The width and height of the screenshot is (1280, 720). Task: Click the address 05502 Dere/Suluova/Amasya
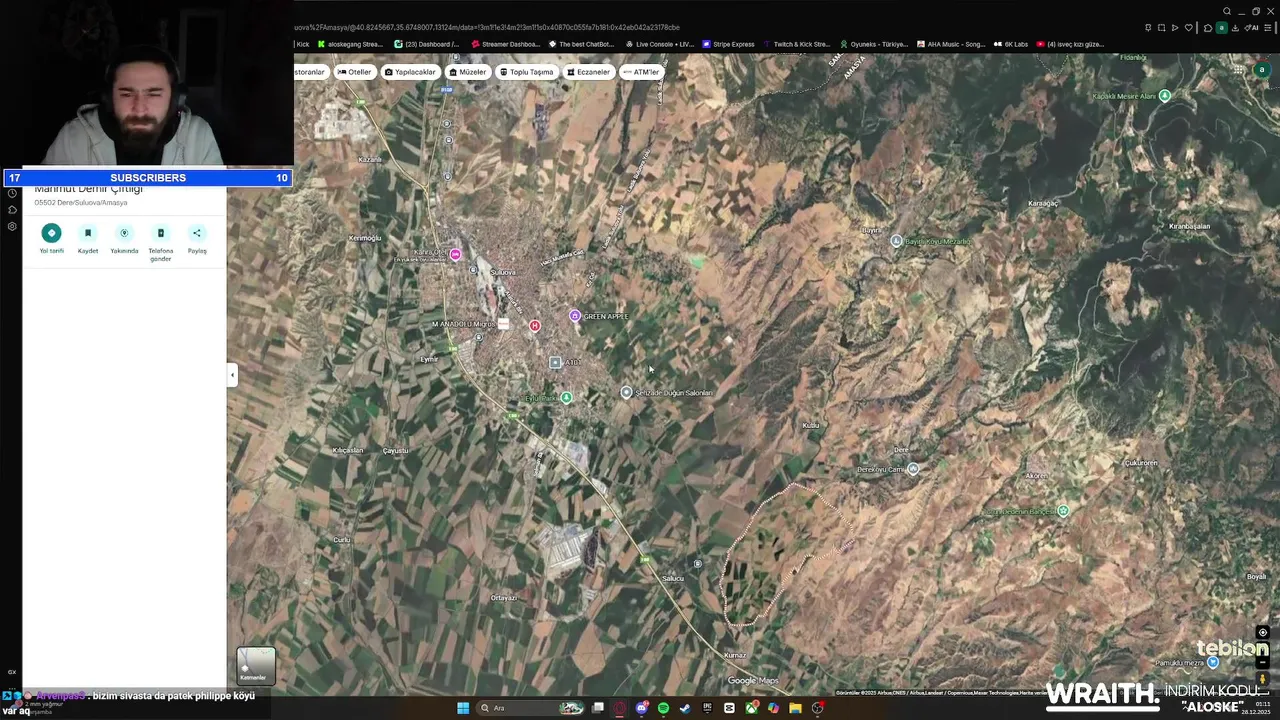point(81,203)
